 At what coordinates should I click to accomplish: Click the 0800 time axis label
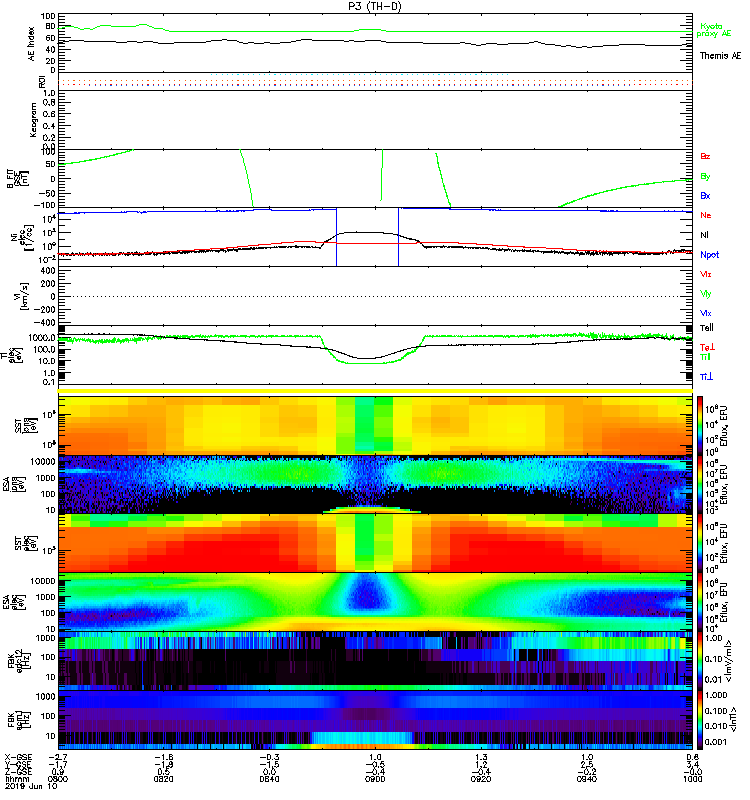click(x=58, y=779)
